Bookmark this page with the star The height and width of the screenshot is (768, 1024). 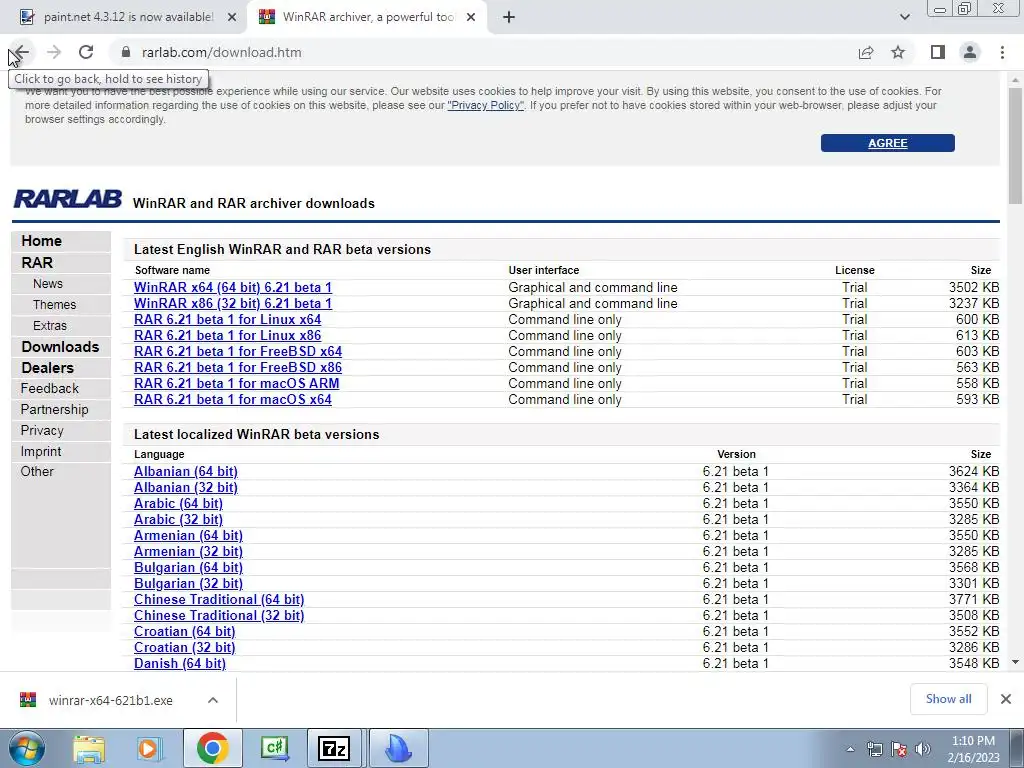click(x=899, y=52)
